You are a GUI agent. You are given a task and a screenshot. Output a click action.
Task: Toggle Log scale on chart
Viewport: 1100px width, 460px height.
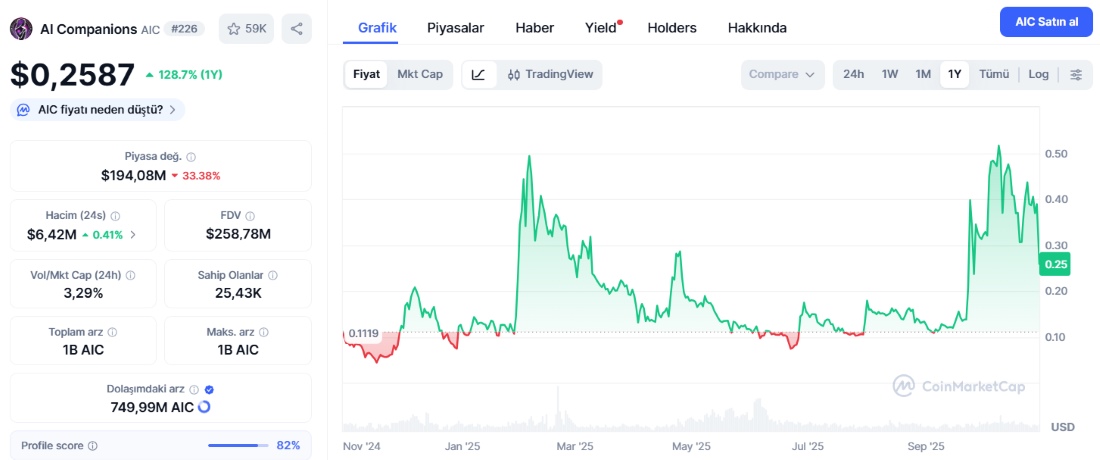[1038, 74]
